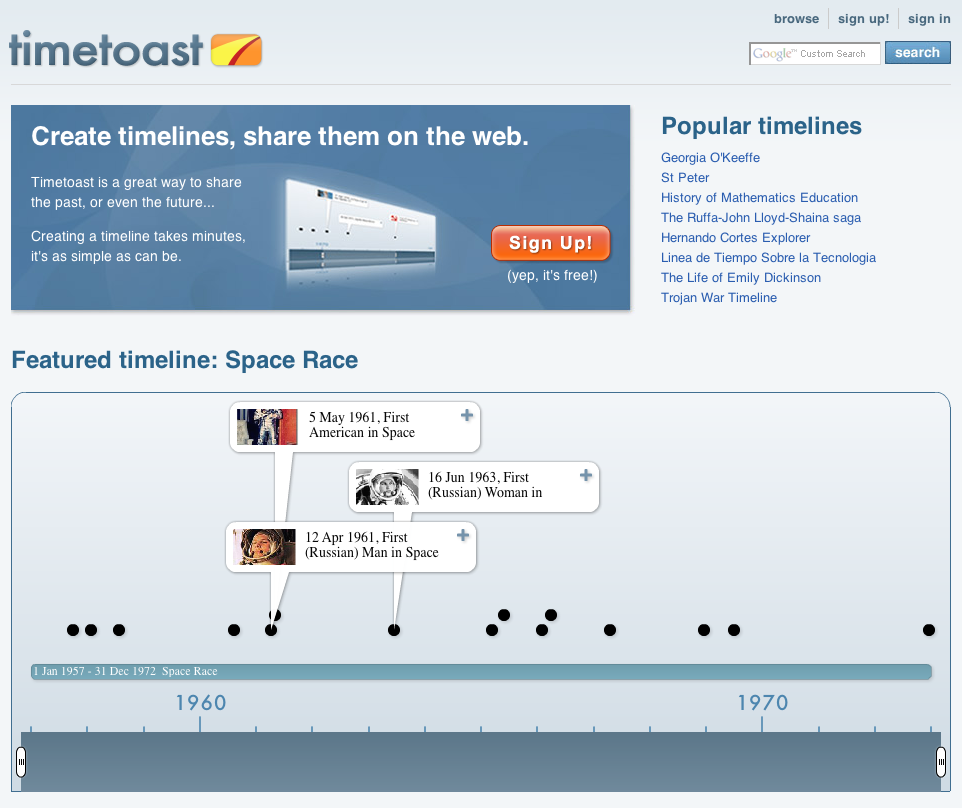The width and height of the screenshot is (962, 808).
Task: Expand the First American in Space event
Action: click(467, 415)
